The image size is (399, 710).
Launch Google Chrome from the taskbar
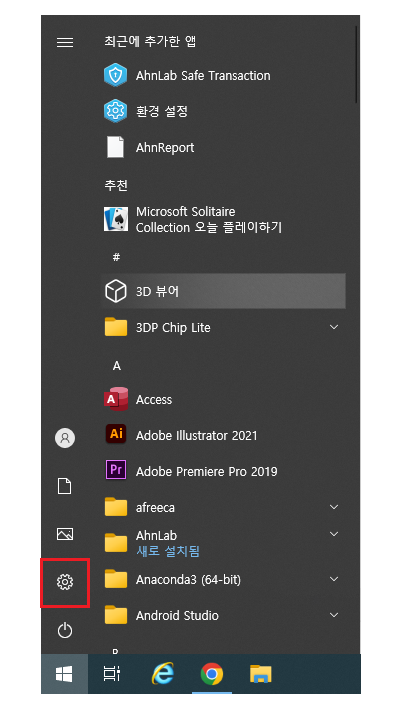coord(212,675)
